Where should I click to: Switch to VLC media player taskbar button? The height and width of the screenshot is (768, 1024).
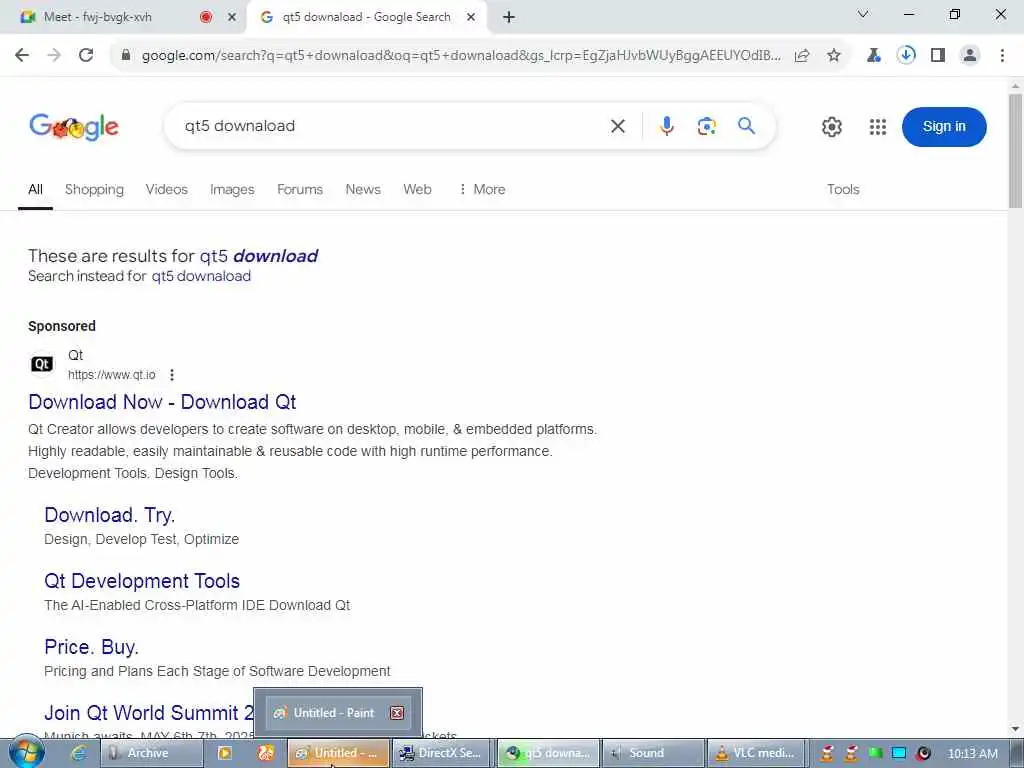pyautogui.click(x=758, y=753)
